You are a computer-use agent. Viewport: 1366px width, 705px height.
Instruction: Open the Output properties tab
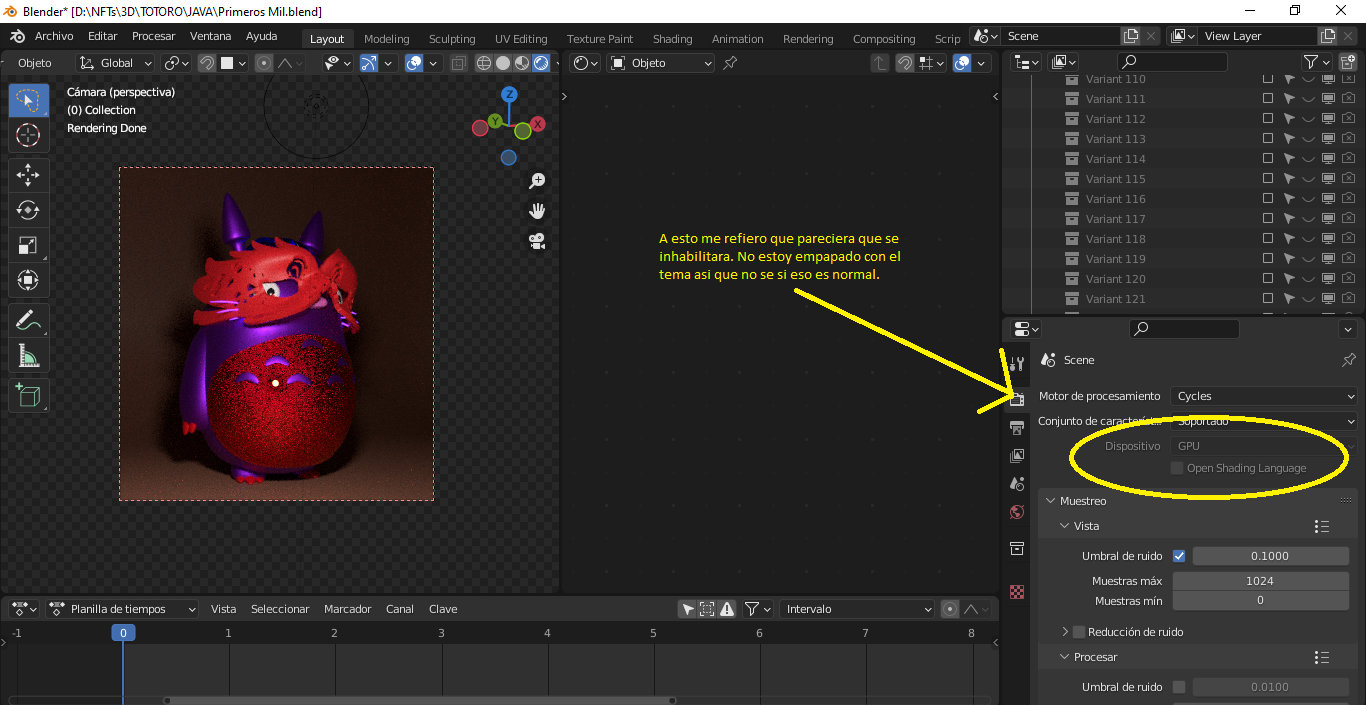pos(1017,427)
